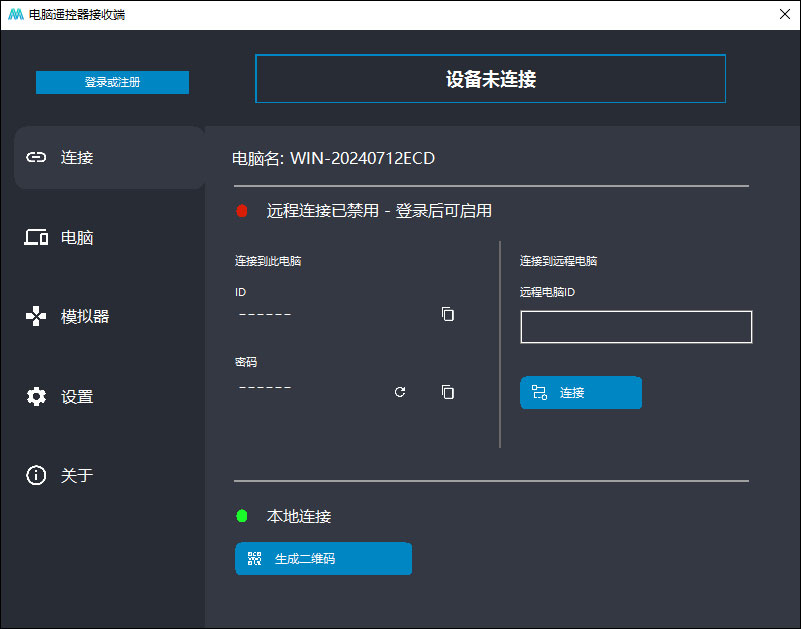The height and width of the screenshot is (629, 801).
Task: Click the 设备未连接 status banner
Action: click(x=490, y=78)
